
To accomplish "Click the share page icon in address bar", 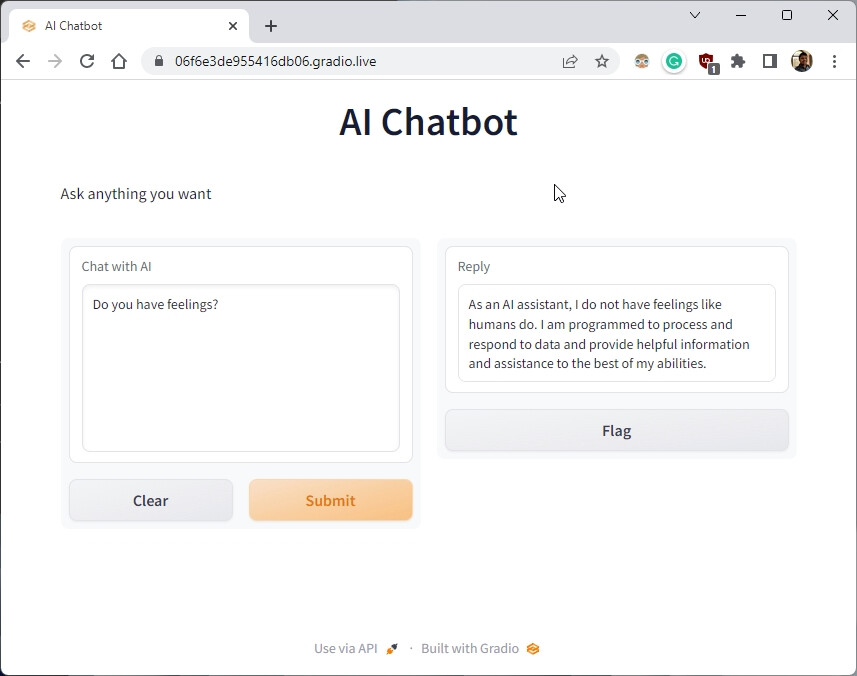I will click(570, 61).
